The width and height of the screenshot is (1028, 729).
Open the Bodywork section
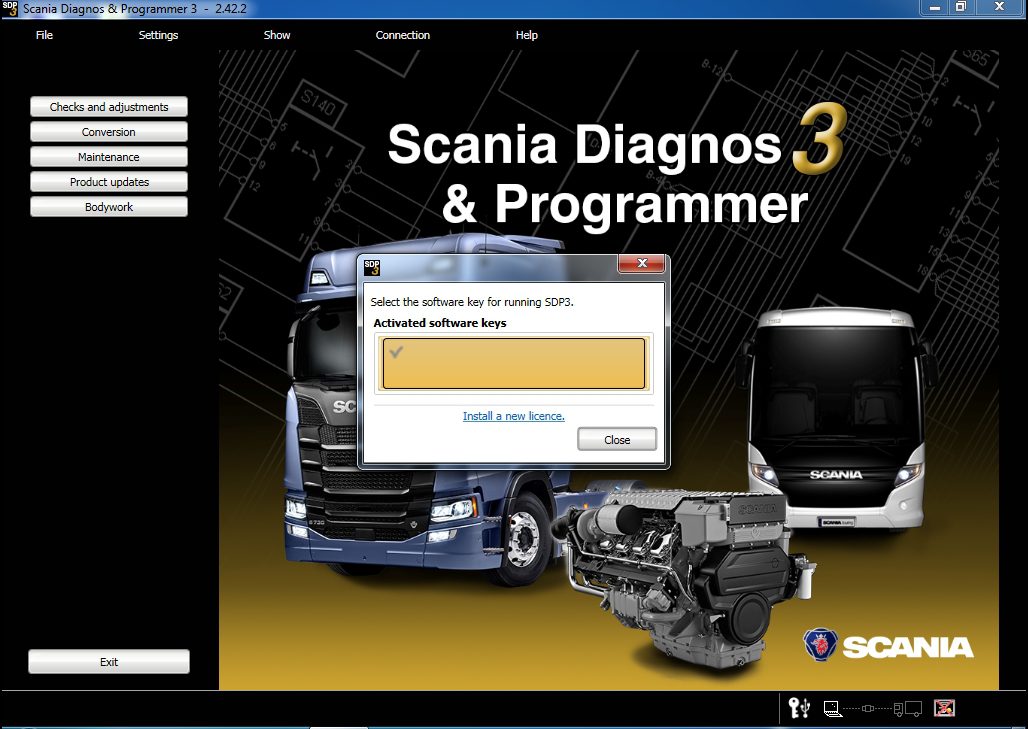(108, 206)
